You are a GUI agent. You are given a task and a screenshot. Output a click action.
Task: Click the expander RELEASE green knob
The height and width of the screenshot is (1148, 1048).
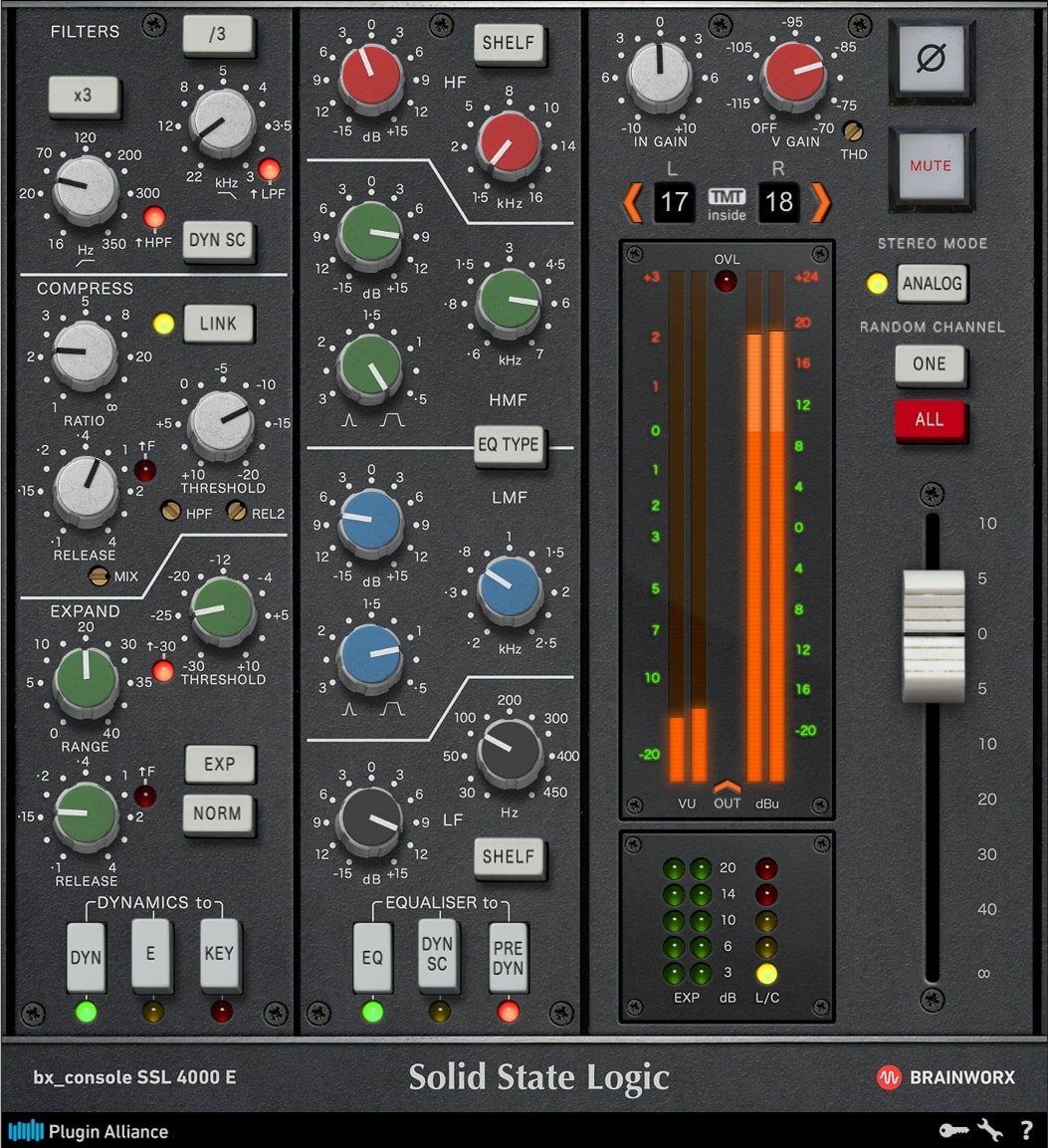[86, 814]
